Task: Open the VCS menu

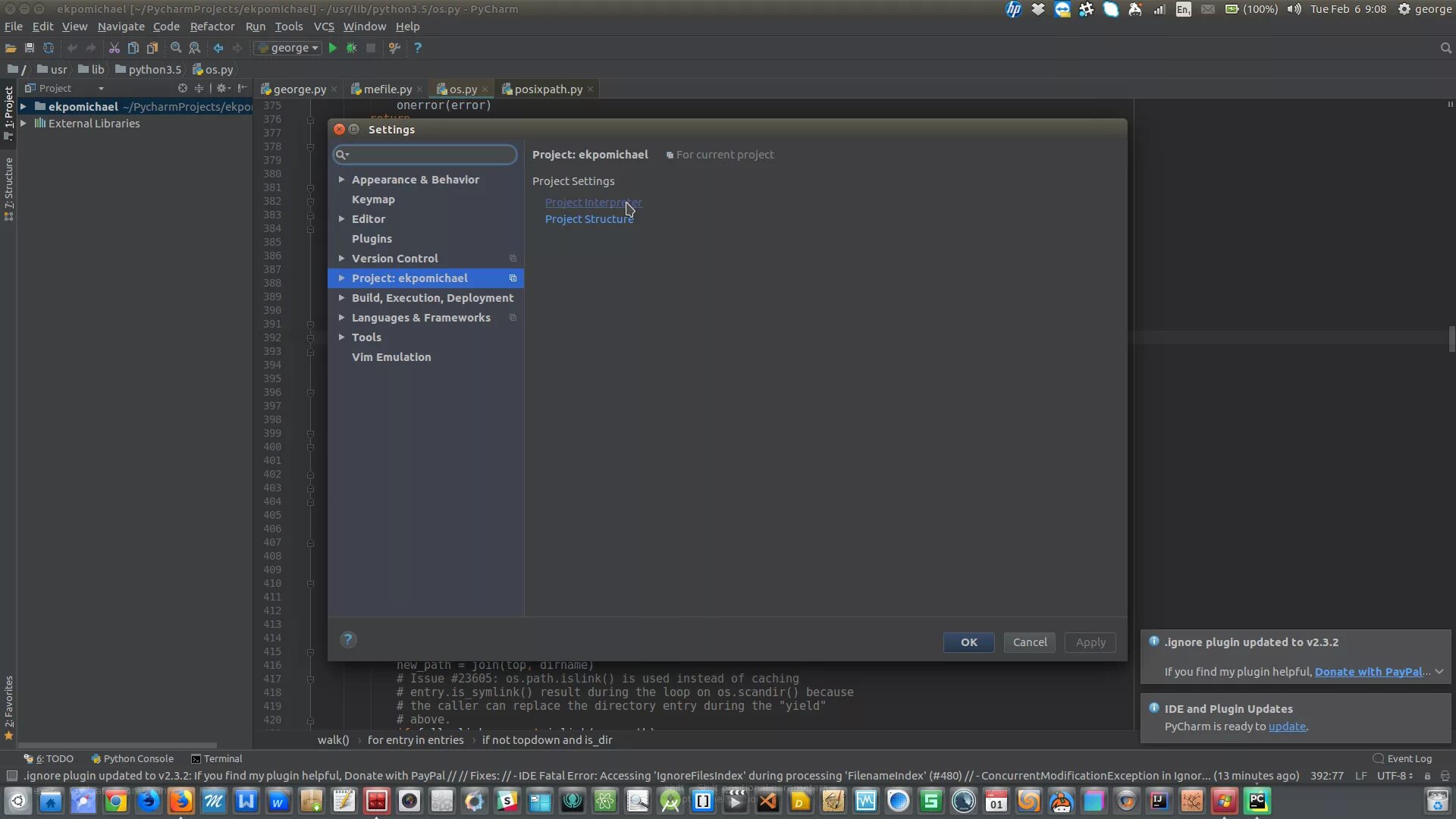Action: tap(324, 27)
